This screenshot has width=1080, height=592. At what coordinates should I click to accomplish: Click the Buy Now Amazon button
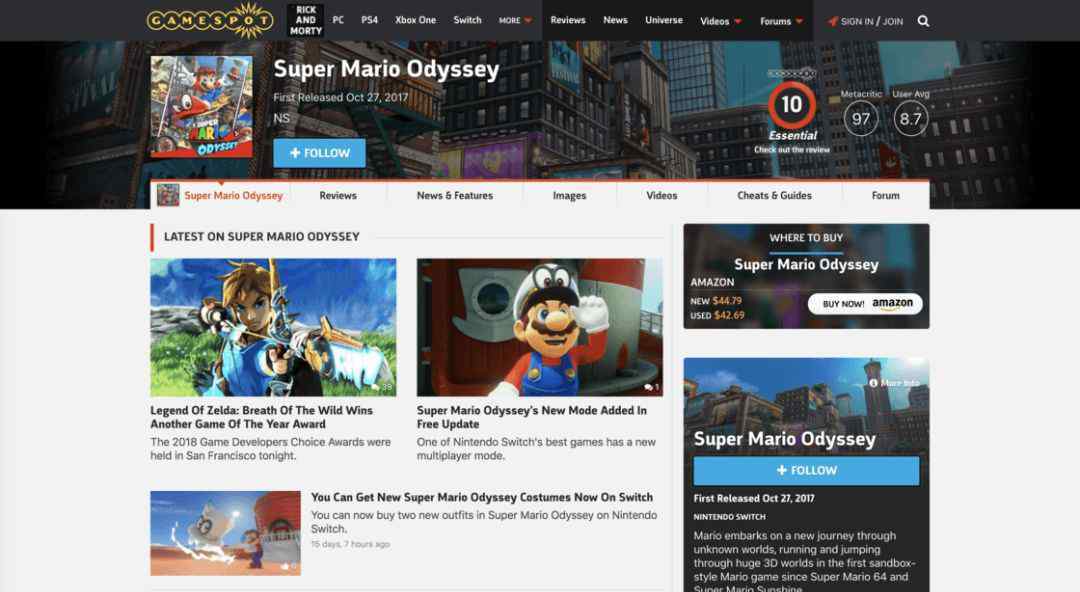tap(865, 304)
